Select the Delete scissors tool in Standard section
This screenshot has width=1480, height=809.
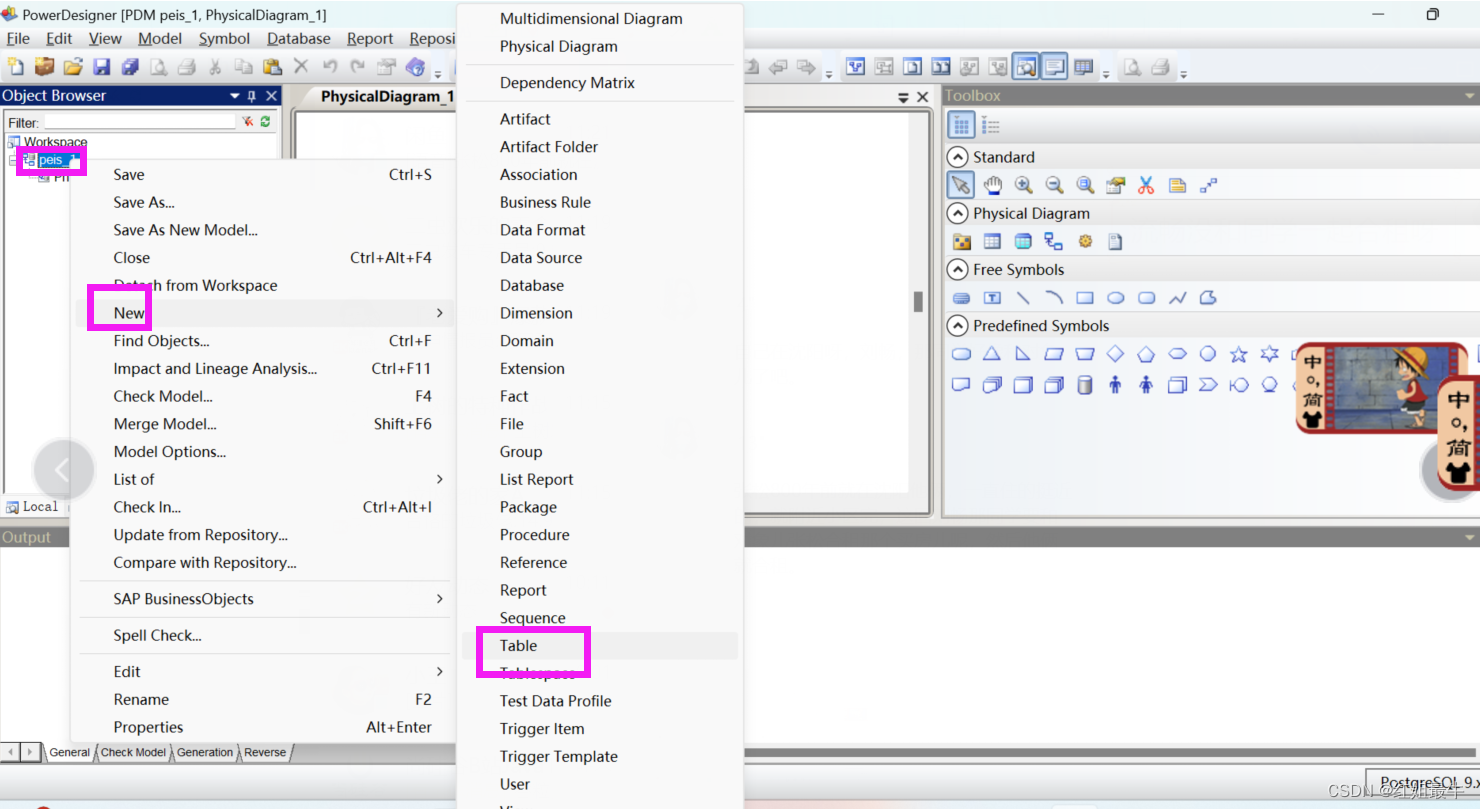(x=1147, y=186)
